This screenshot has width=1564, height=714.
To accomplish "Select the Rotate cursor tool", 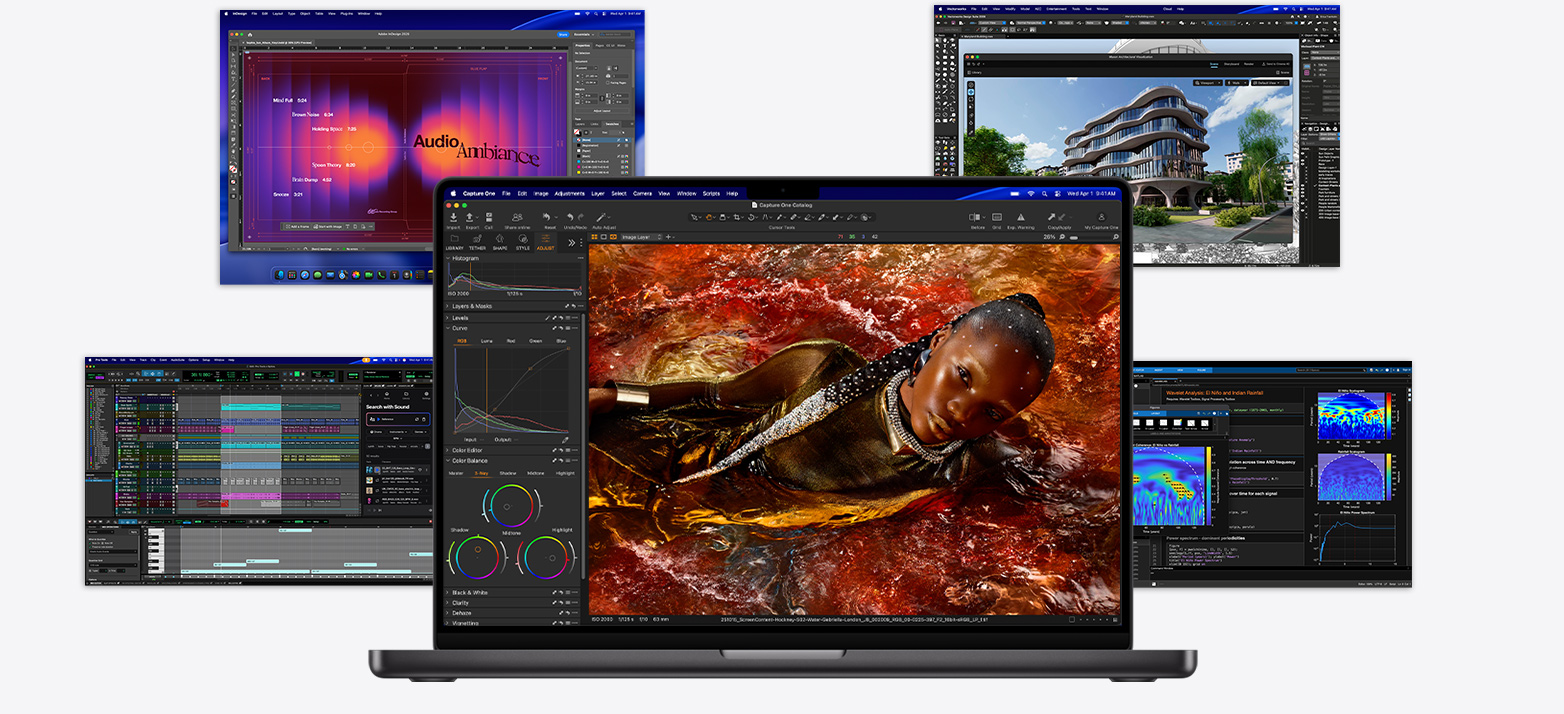I will (x=753, y=217).
